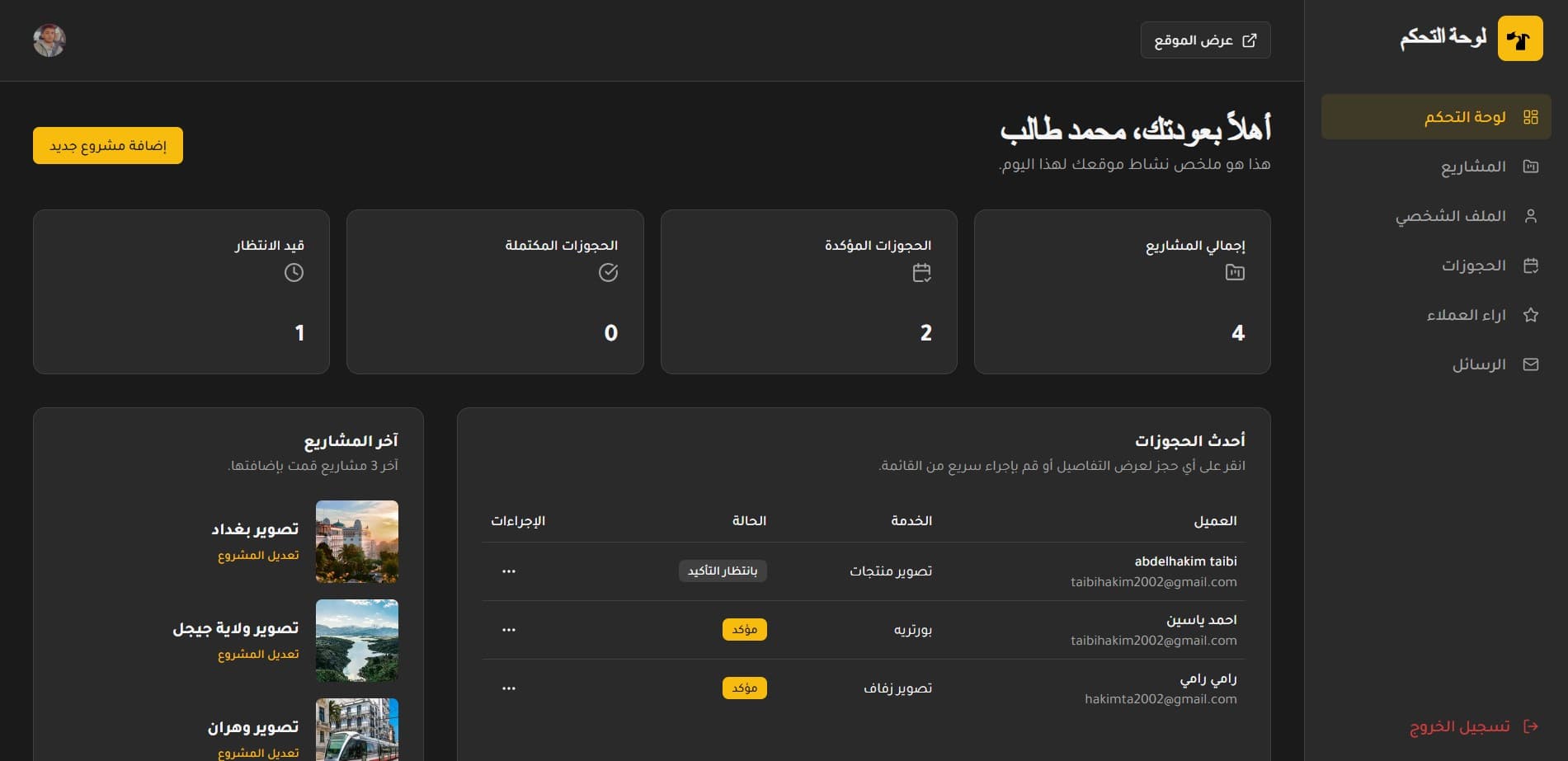This screenshot has height=761, width=1568.
Task: Open الحجوزات via its calendar icon
Action: tap(1532, 265)
